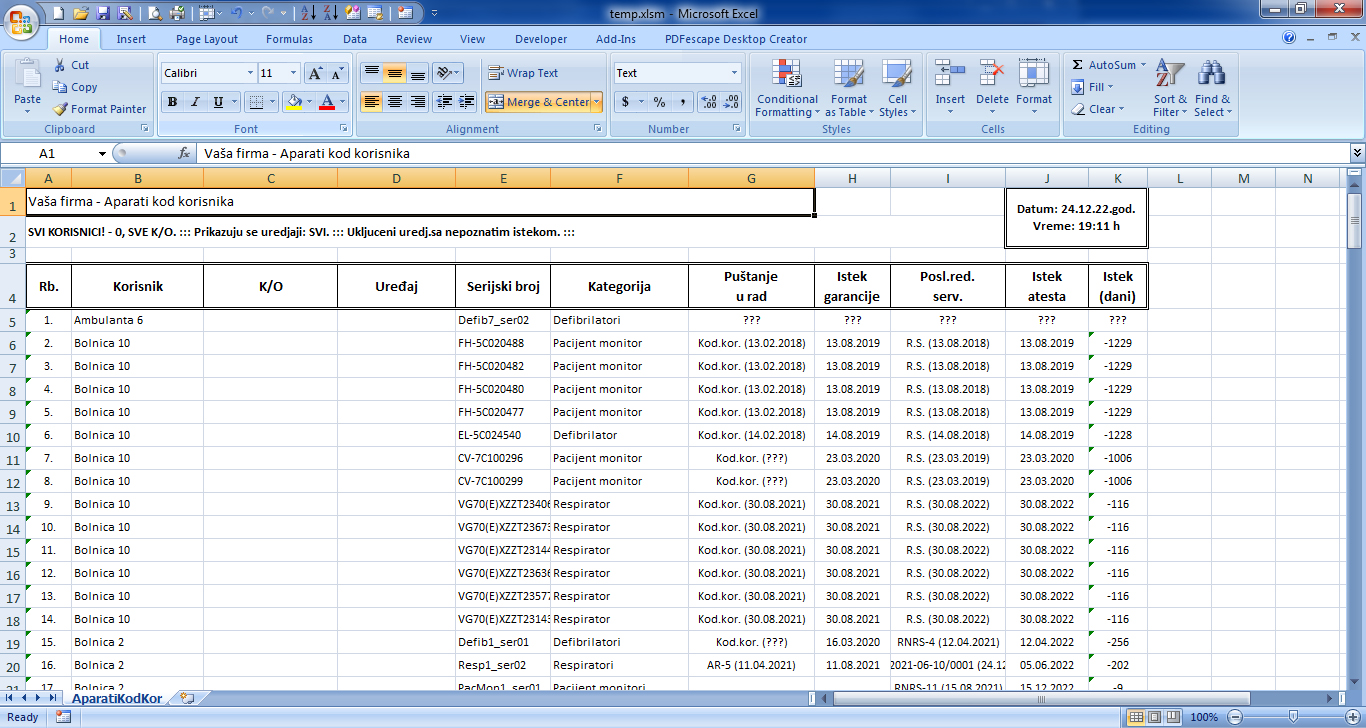The image size is (1366, 728).
Task: Open the Cell Styles gallery
Action: [897, 88]
